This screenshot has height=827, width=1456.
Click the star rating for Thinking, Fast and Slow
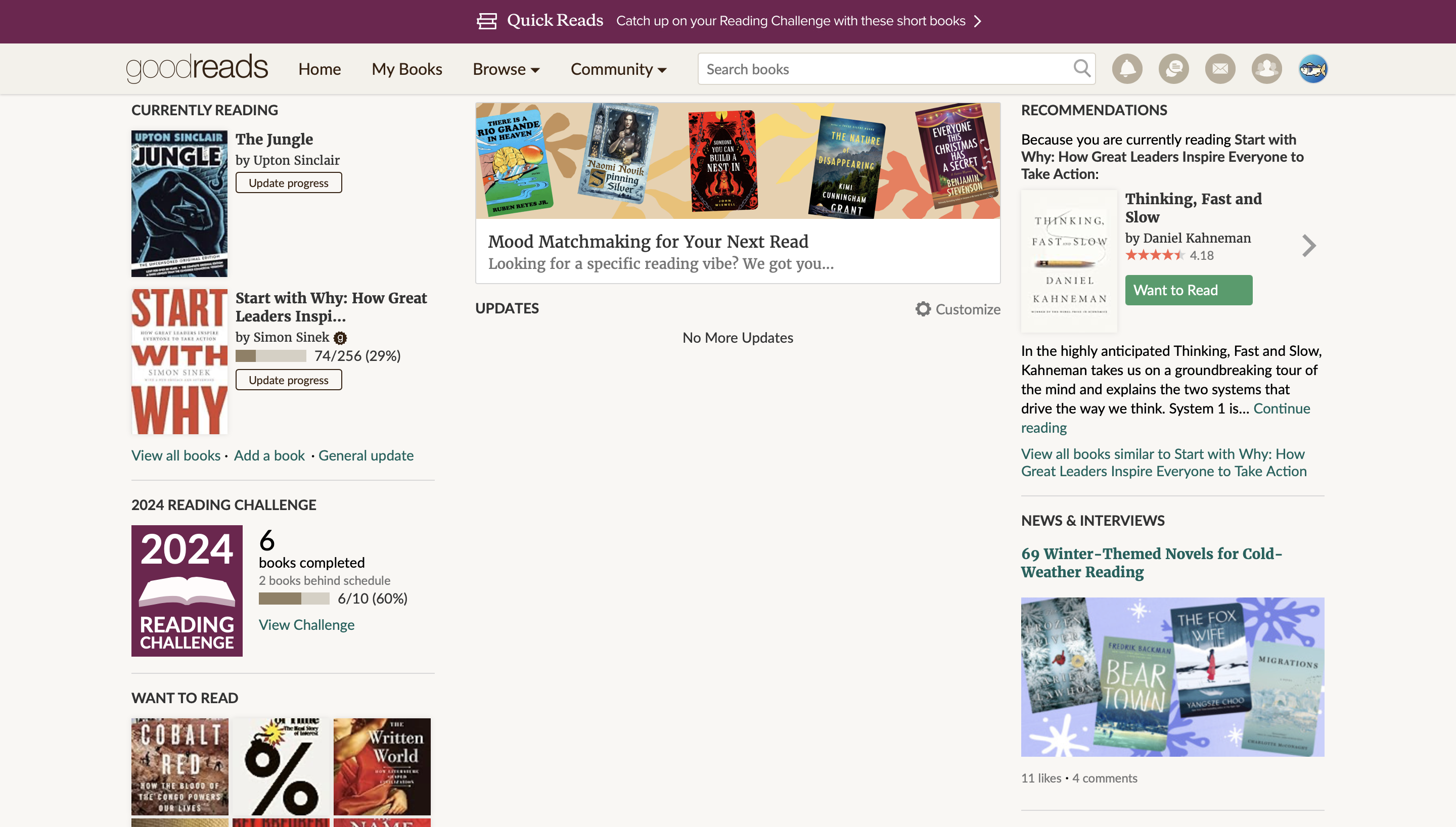pos(1155,256)
